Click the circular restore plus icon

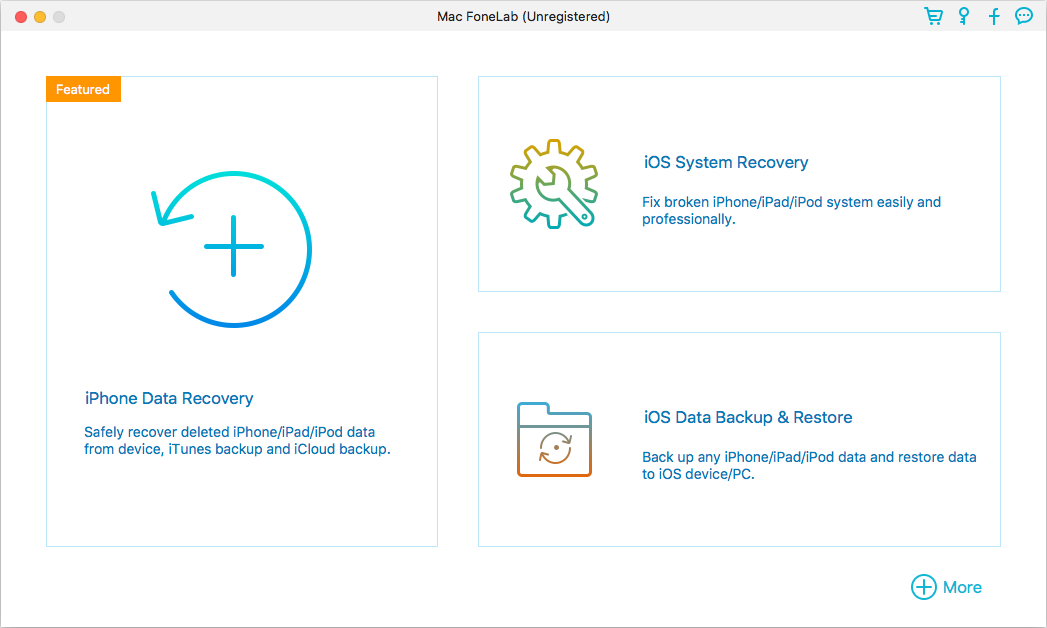pyautogui.click(x=232, y=249)
